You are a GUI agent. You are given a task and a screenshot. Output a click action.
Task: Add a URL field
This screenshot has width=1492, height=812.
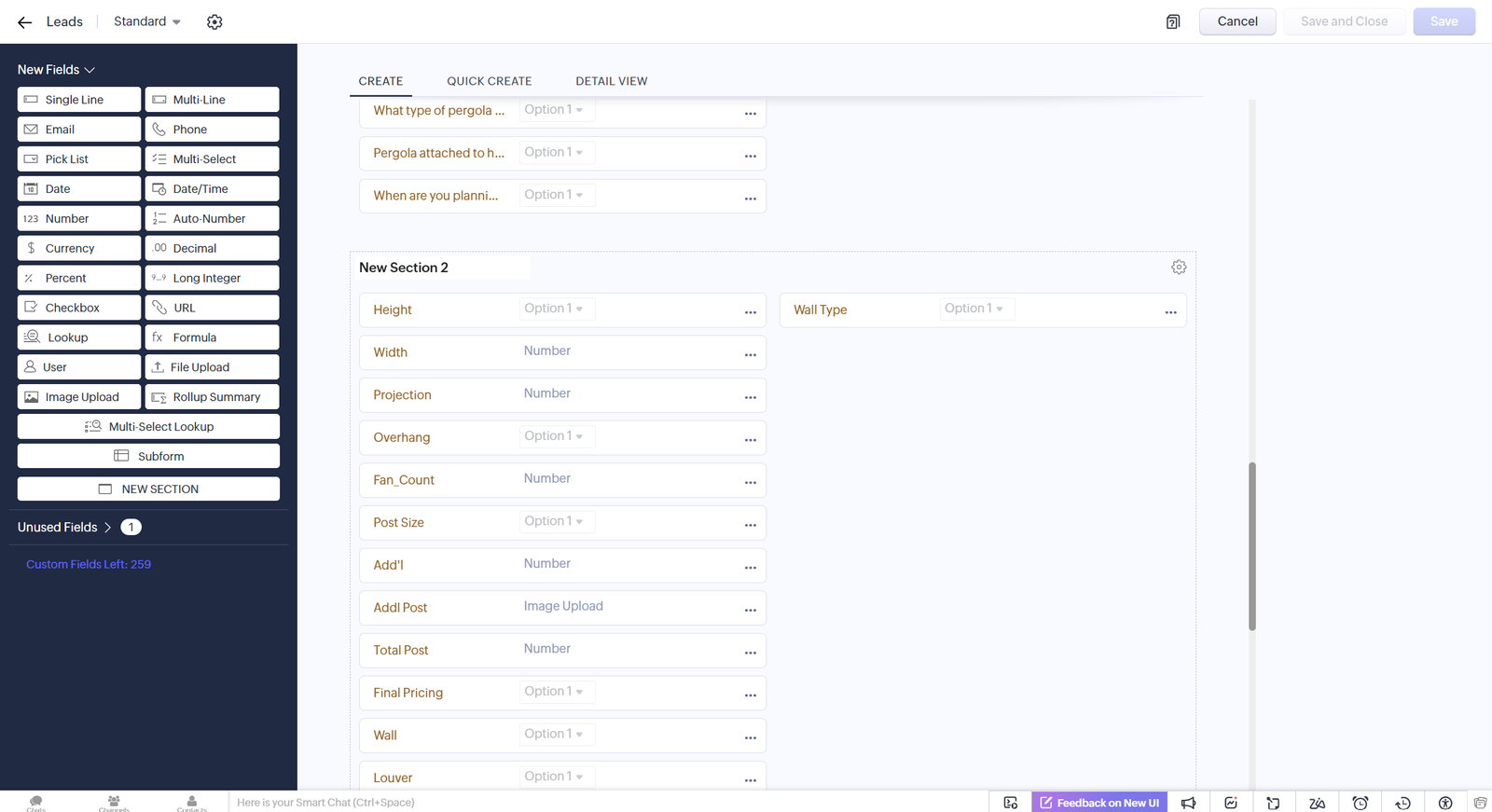pos(212,308)
